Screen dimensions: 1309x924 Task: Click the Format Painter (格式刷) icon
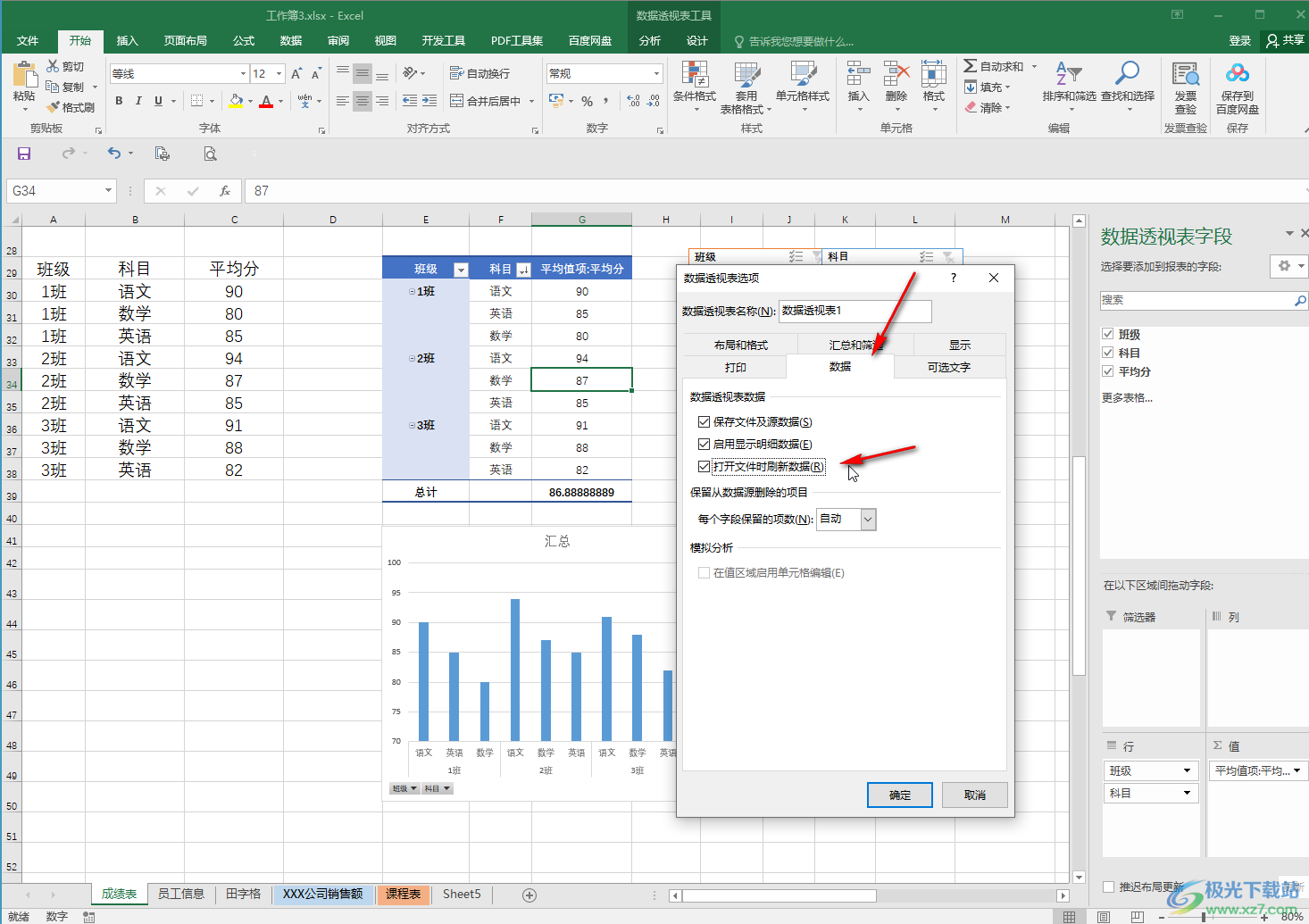54,107
